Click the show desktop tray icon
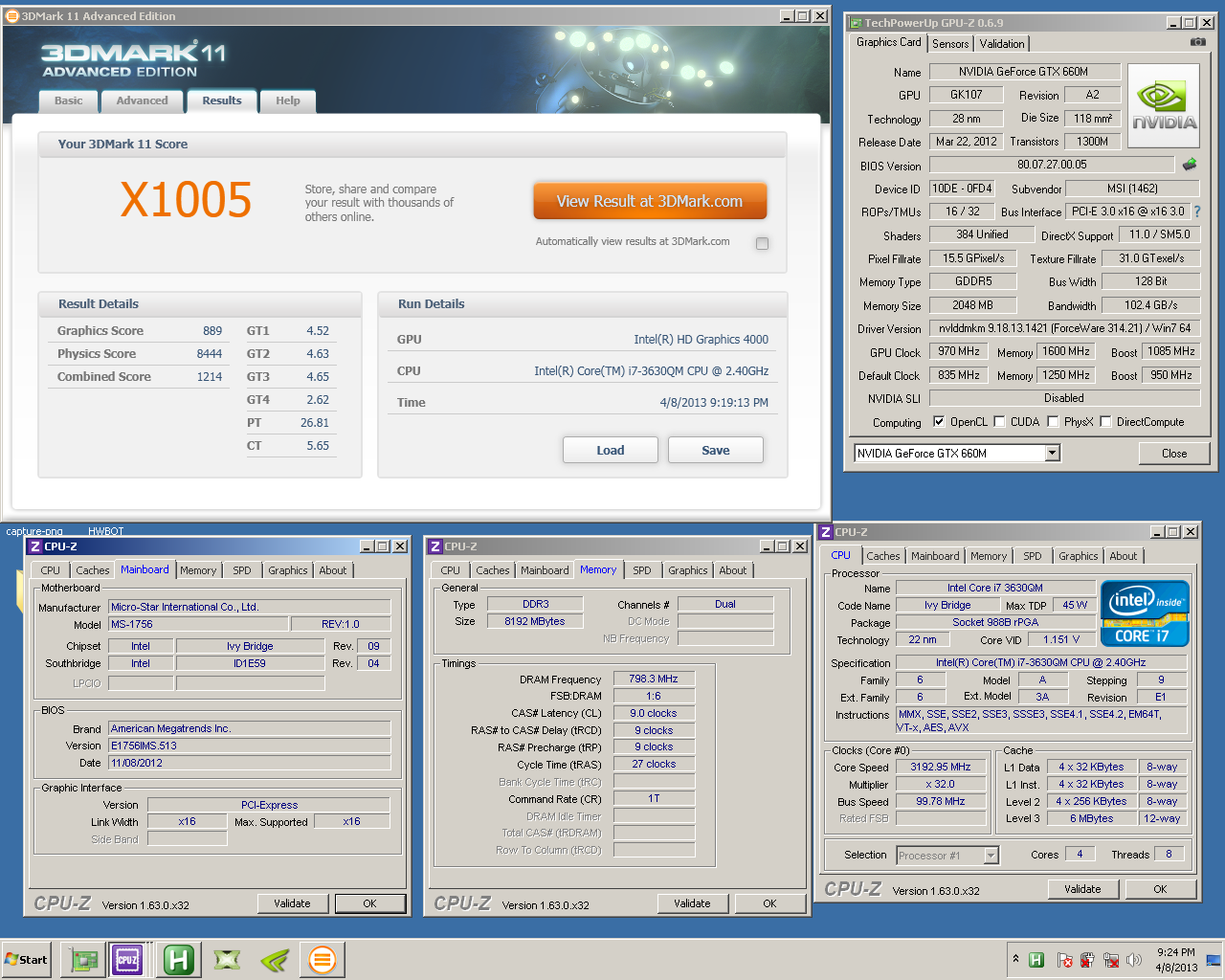The width and height of the screenshot is (1225, 980). click(1214, 959)
